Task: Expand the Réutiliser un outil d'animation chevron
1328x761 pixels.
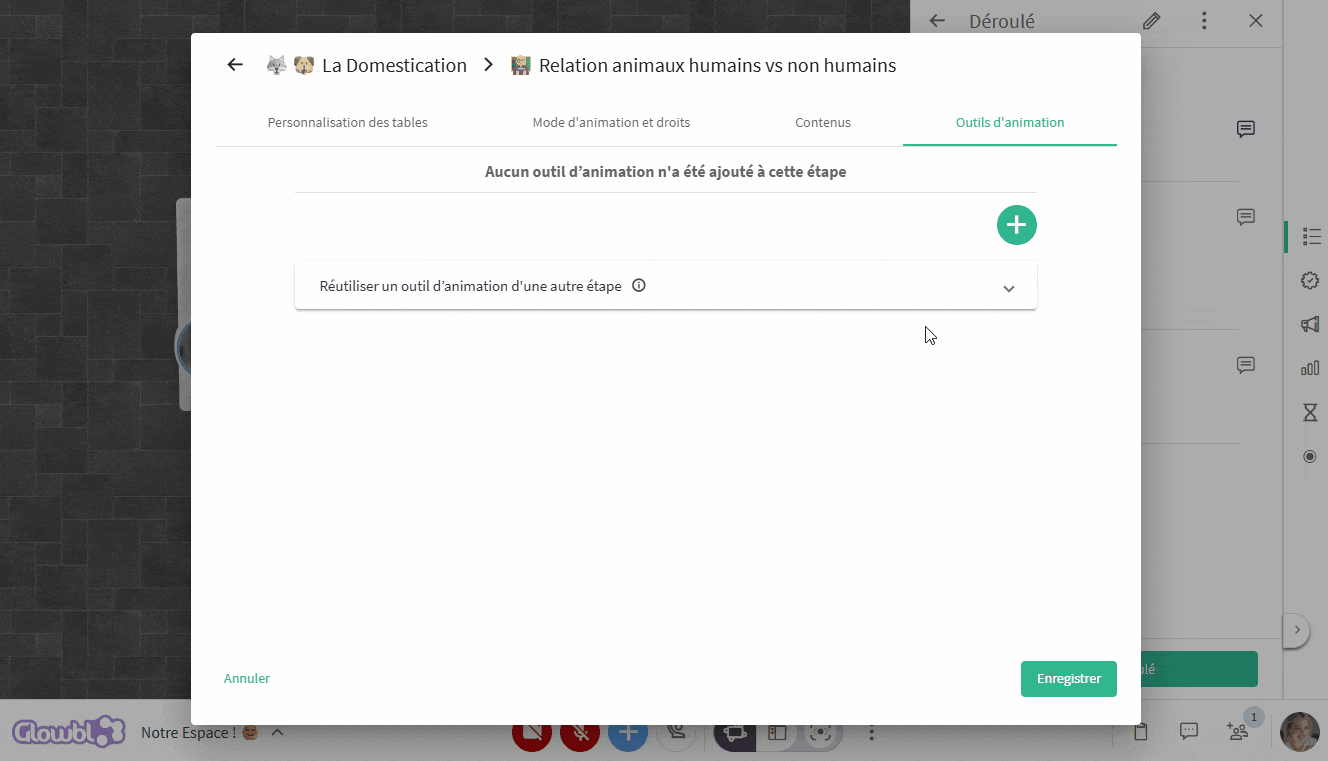Action: pyautogui.click(x=1008, y=289)
